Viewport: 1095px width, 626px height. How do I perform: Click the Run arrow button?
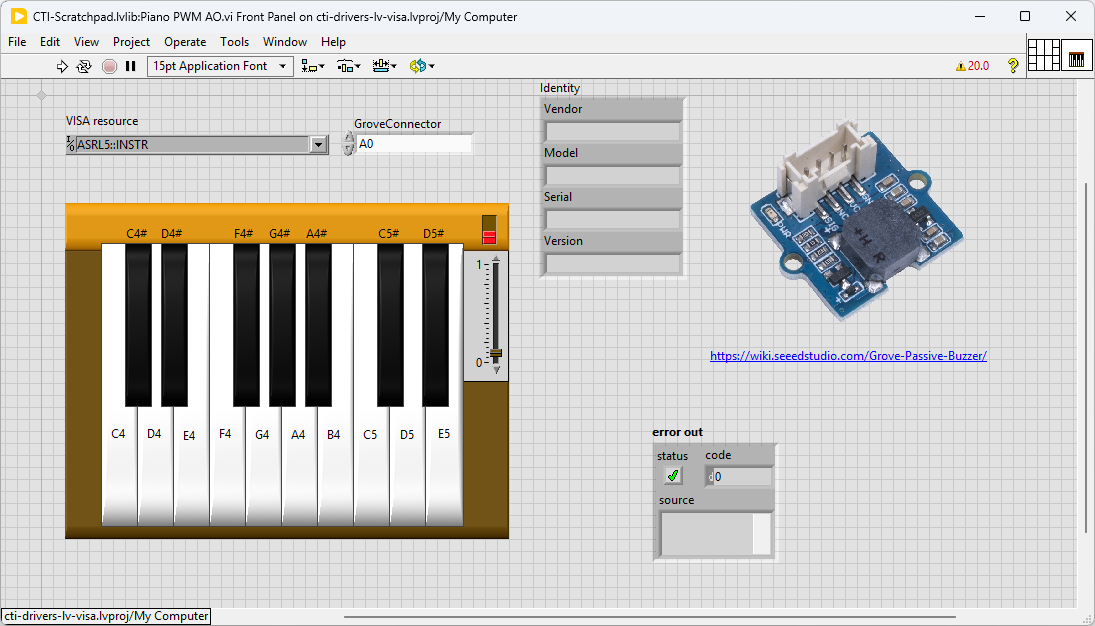(62, 66)
